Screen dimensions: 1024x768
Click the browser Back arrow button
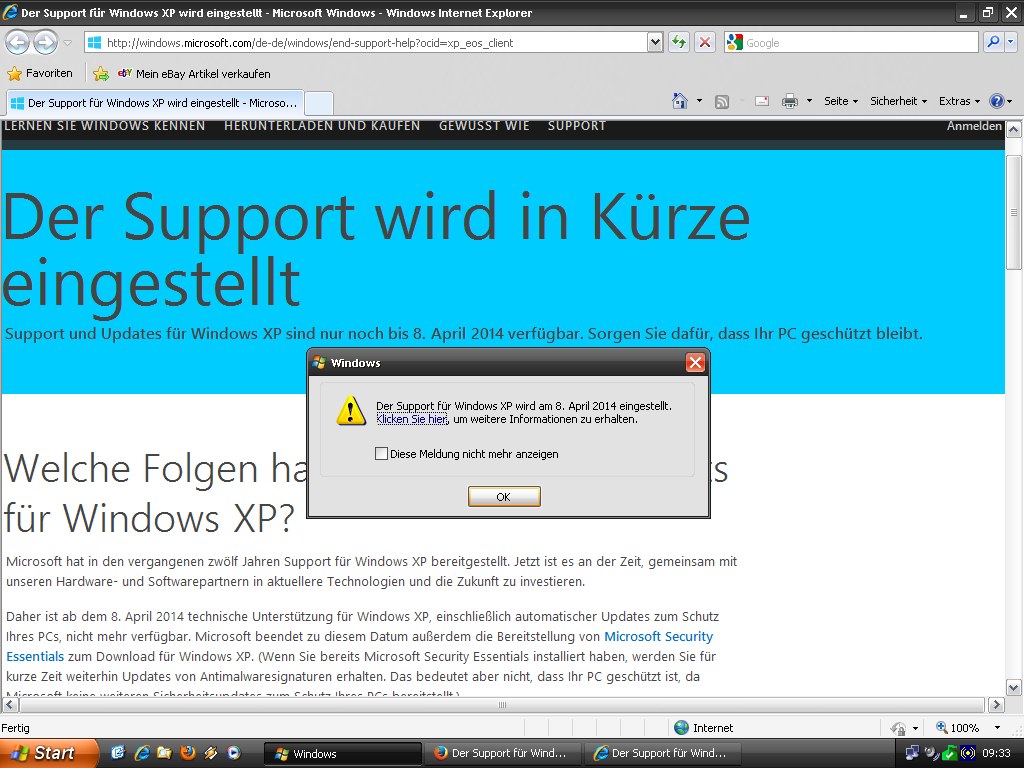(x=17, y=42)
